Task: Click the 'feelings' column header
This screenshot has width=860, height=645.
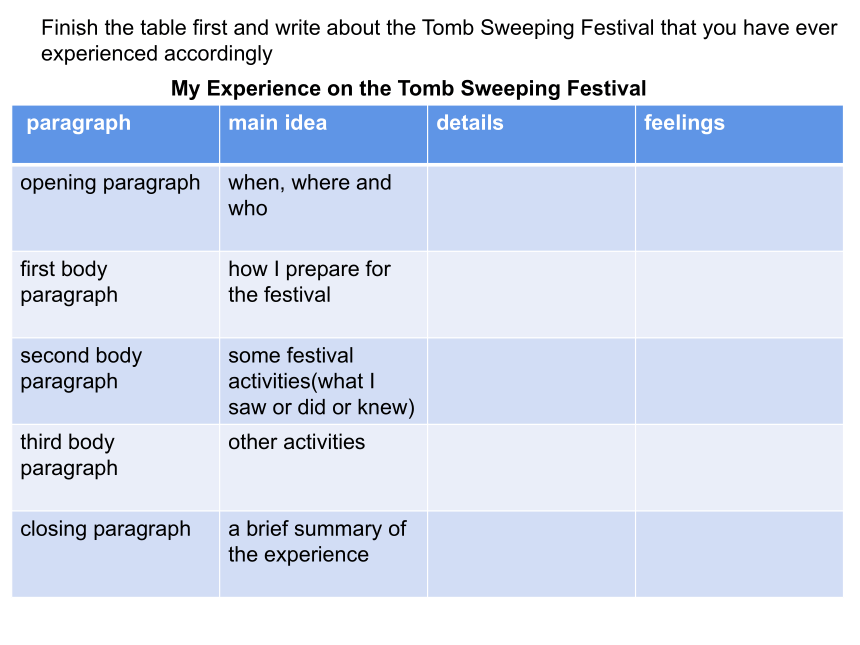Action: (x=739, y=134)
